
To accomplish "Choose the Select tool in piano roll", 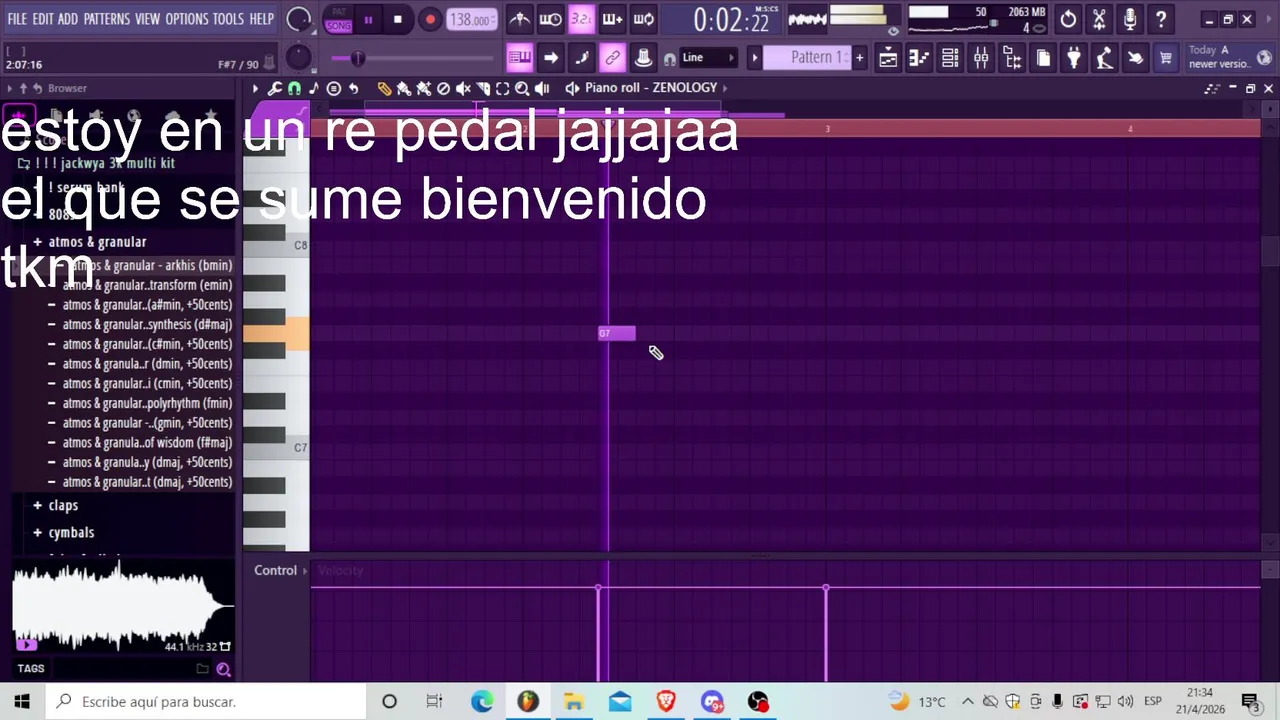I will (503, 88).
